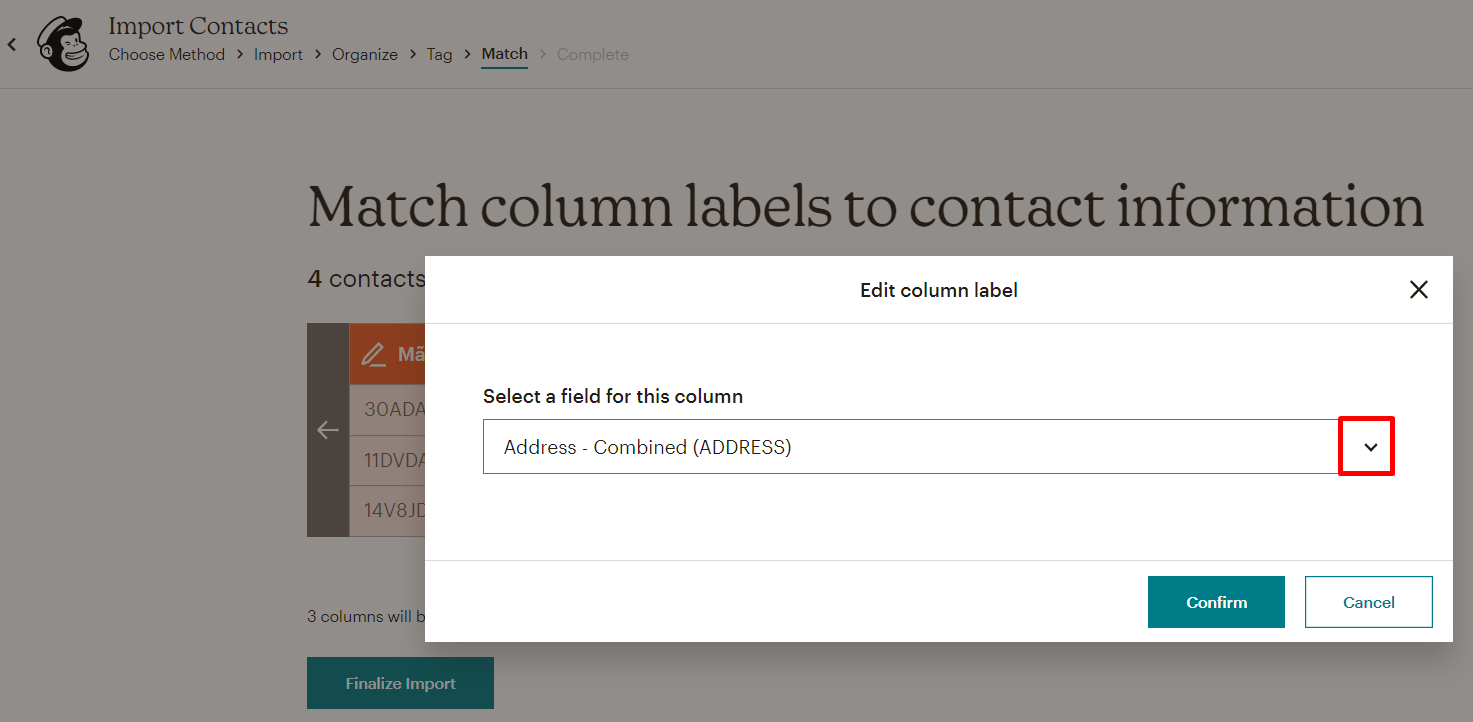Click the left arrow to view previous columns
The image size is (1473, 722).
pos(328,430)
